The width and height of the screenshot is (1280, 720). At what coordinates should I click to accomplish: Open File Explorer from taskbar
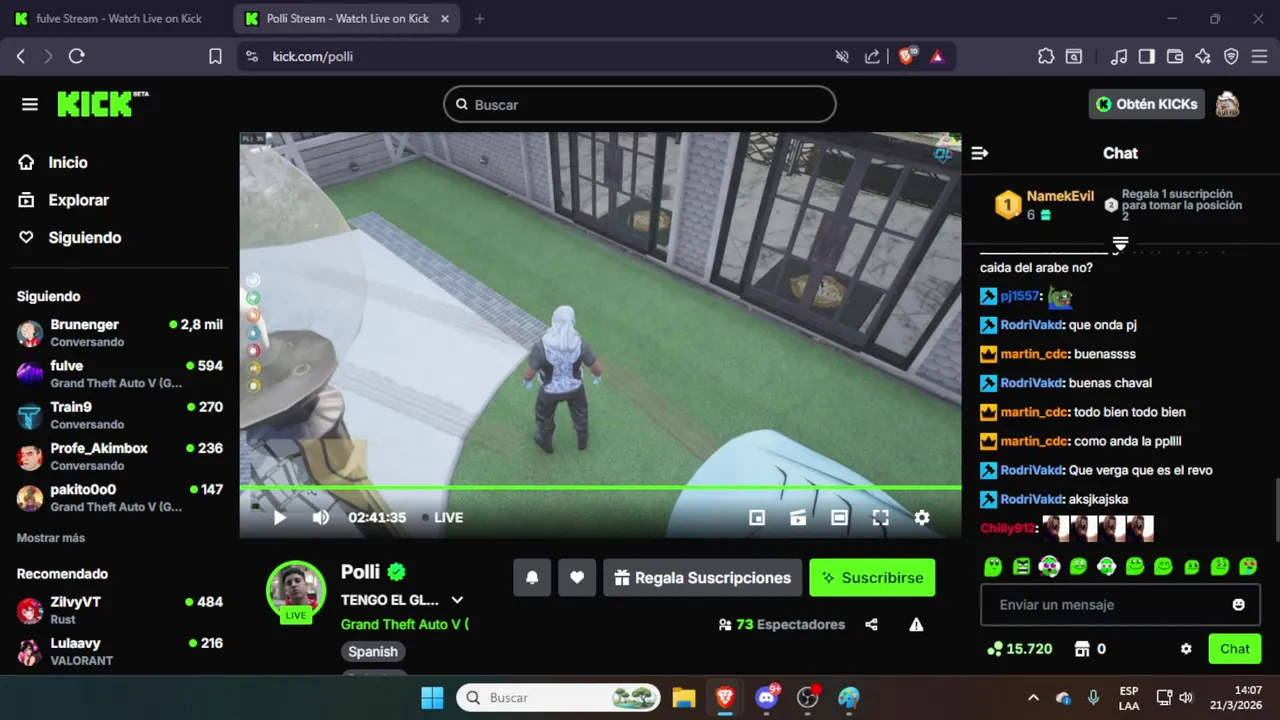[683, 697]
